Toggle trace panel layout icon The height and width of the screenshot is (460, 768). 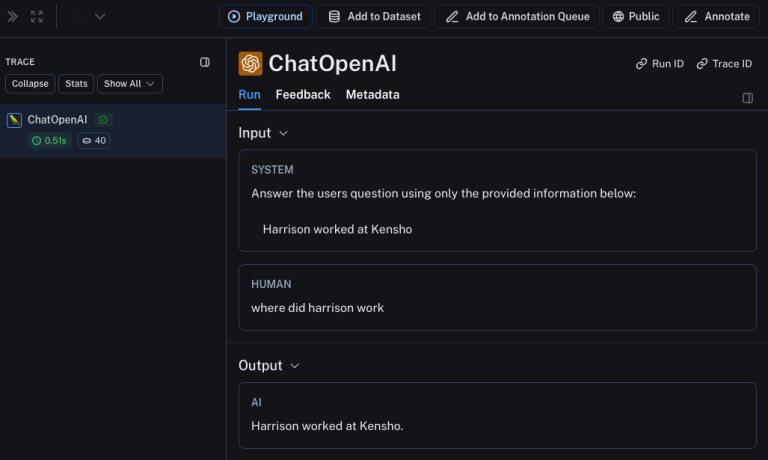tap(205, 62)
